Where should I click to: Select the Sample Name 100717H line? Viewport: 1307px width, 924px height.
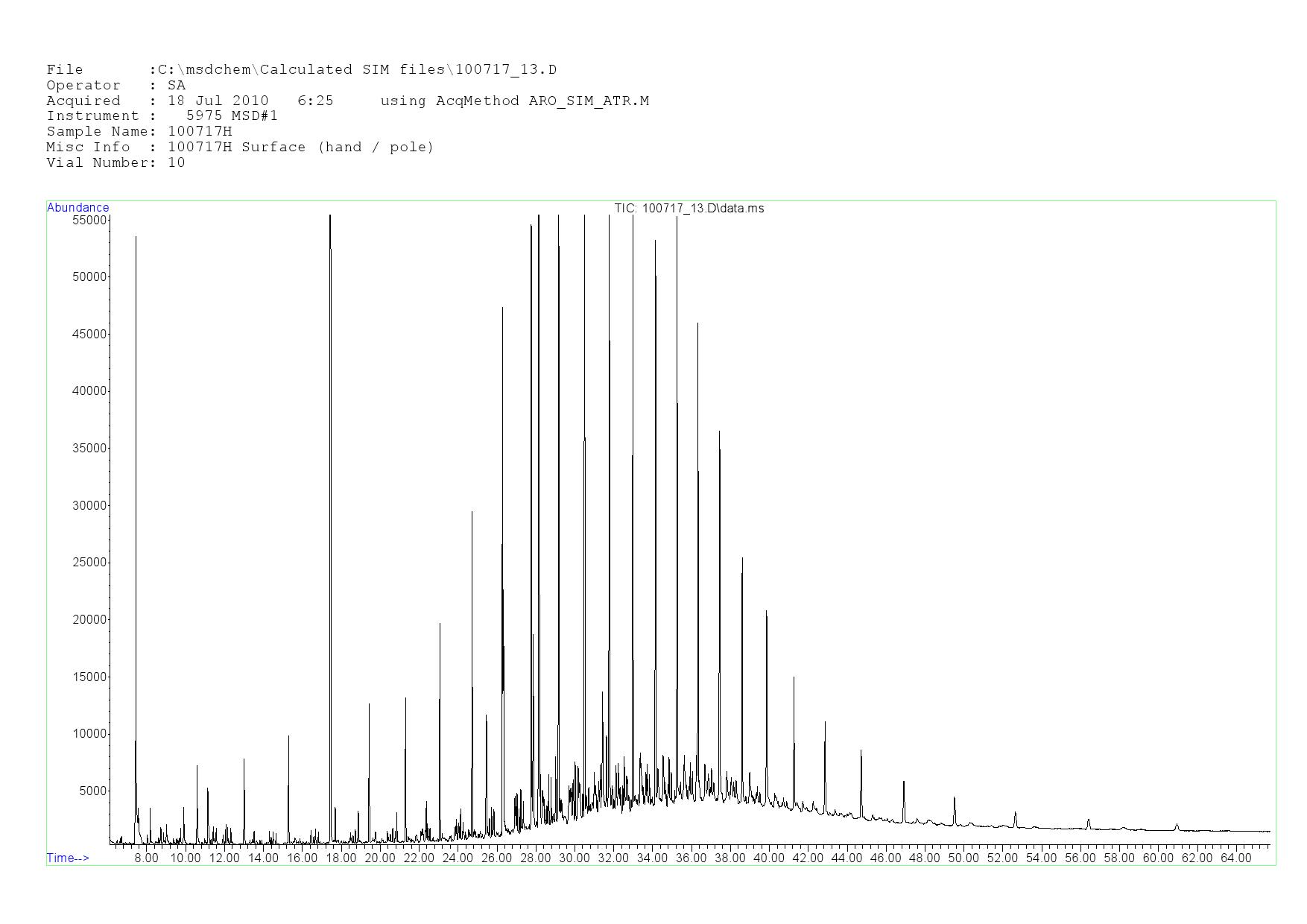(139, 132)
